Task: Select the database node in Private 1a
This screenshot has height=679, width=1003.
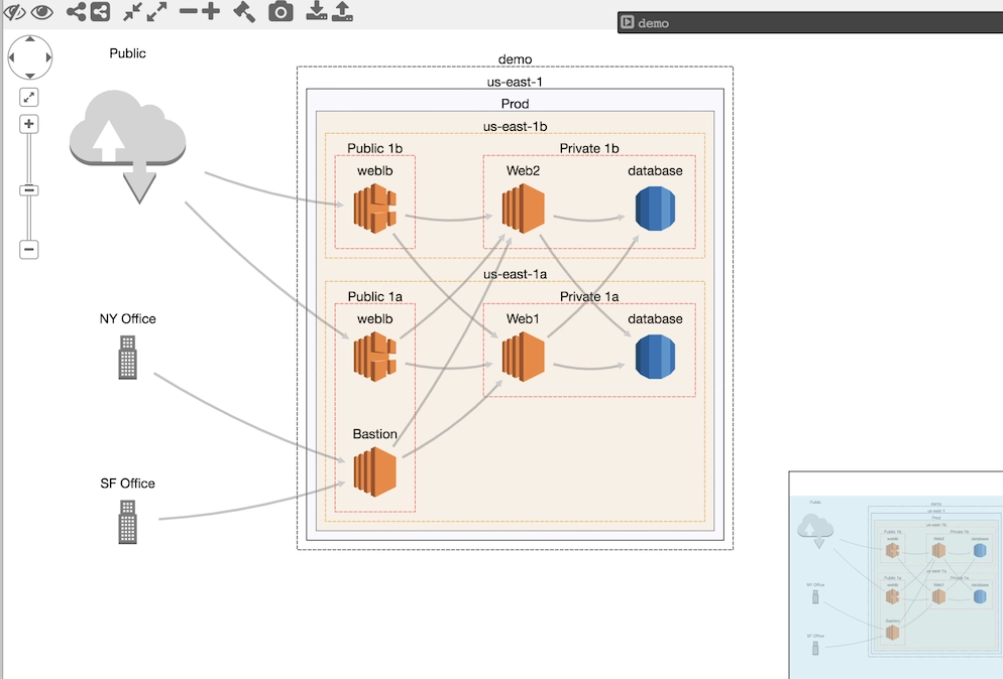Action: (x=655, y=357)
